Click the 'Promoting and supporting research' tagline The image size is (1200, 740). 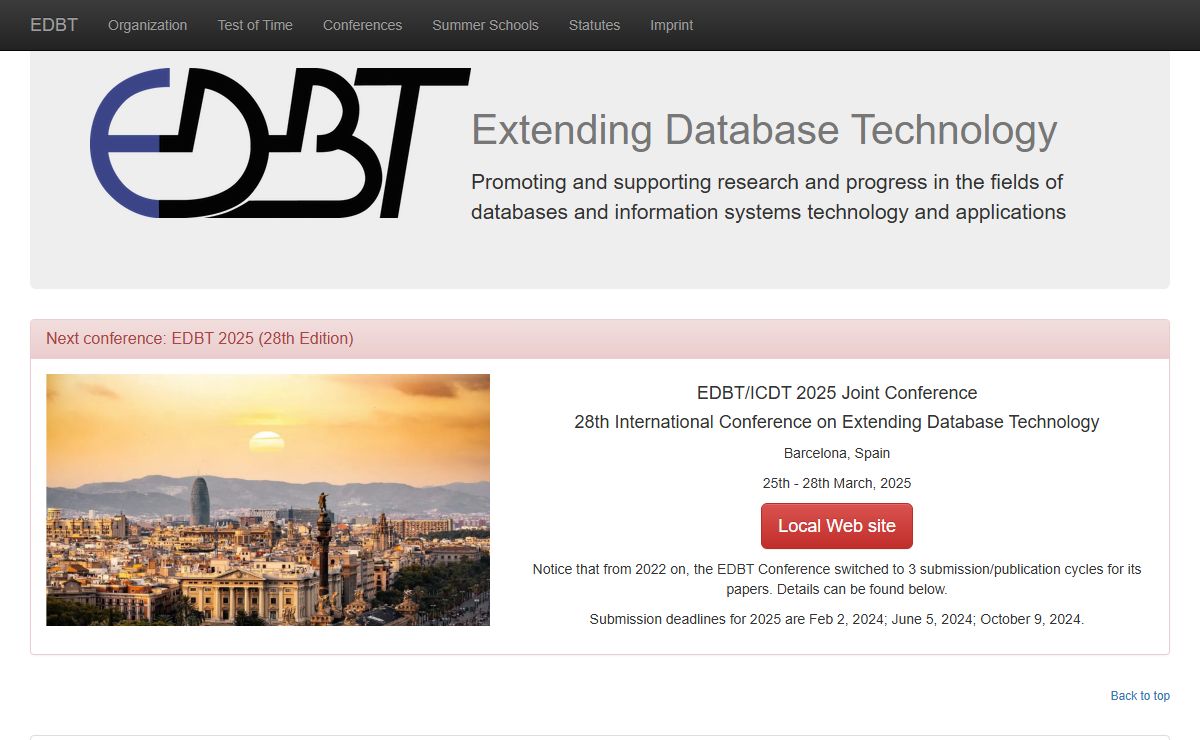coord(768,197)
